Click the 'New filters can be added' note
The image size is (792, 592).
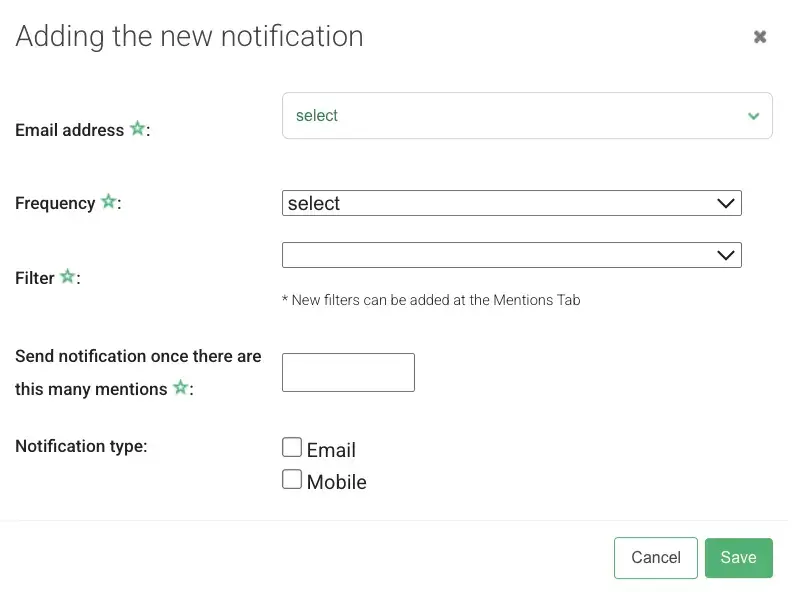tap(431, 300)
